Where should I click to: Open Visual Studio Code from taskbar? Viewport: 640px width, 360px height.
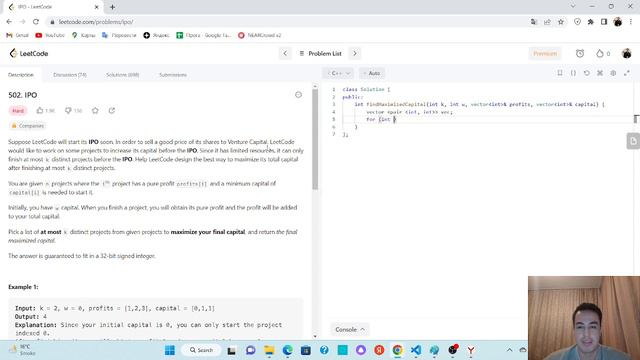(x=416, y=350)
